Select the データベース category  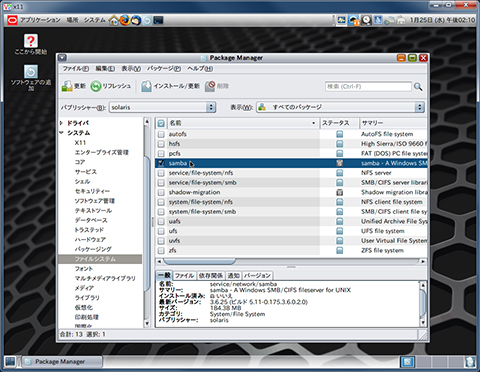pyautogui.click(x=91, y=220)
